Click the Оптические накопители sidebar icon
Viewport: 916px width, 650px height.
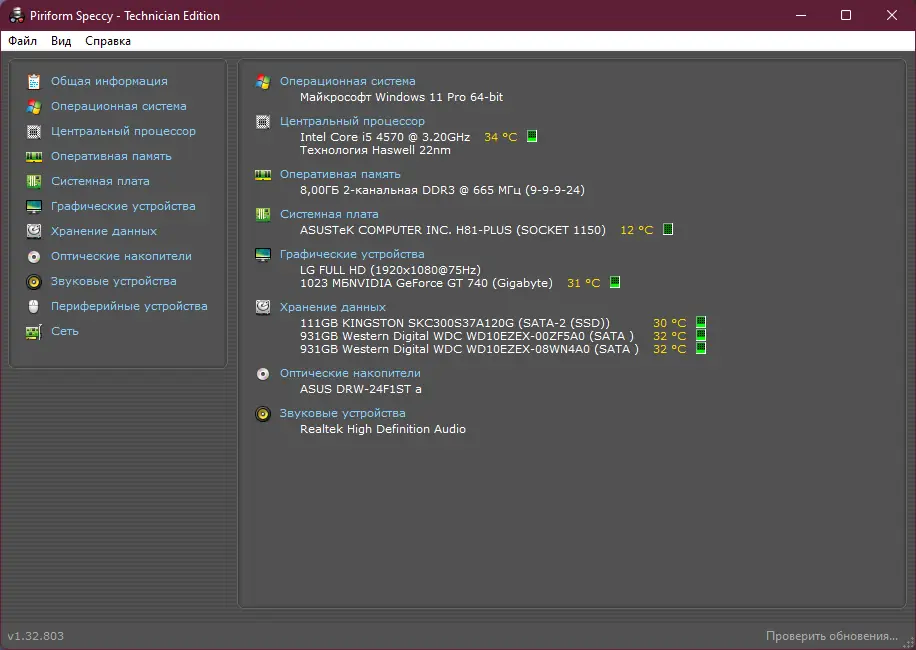pyautogui.click(x=36, y=256)
